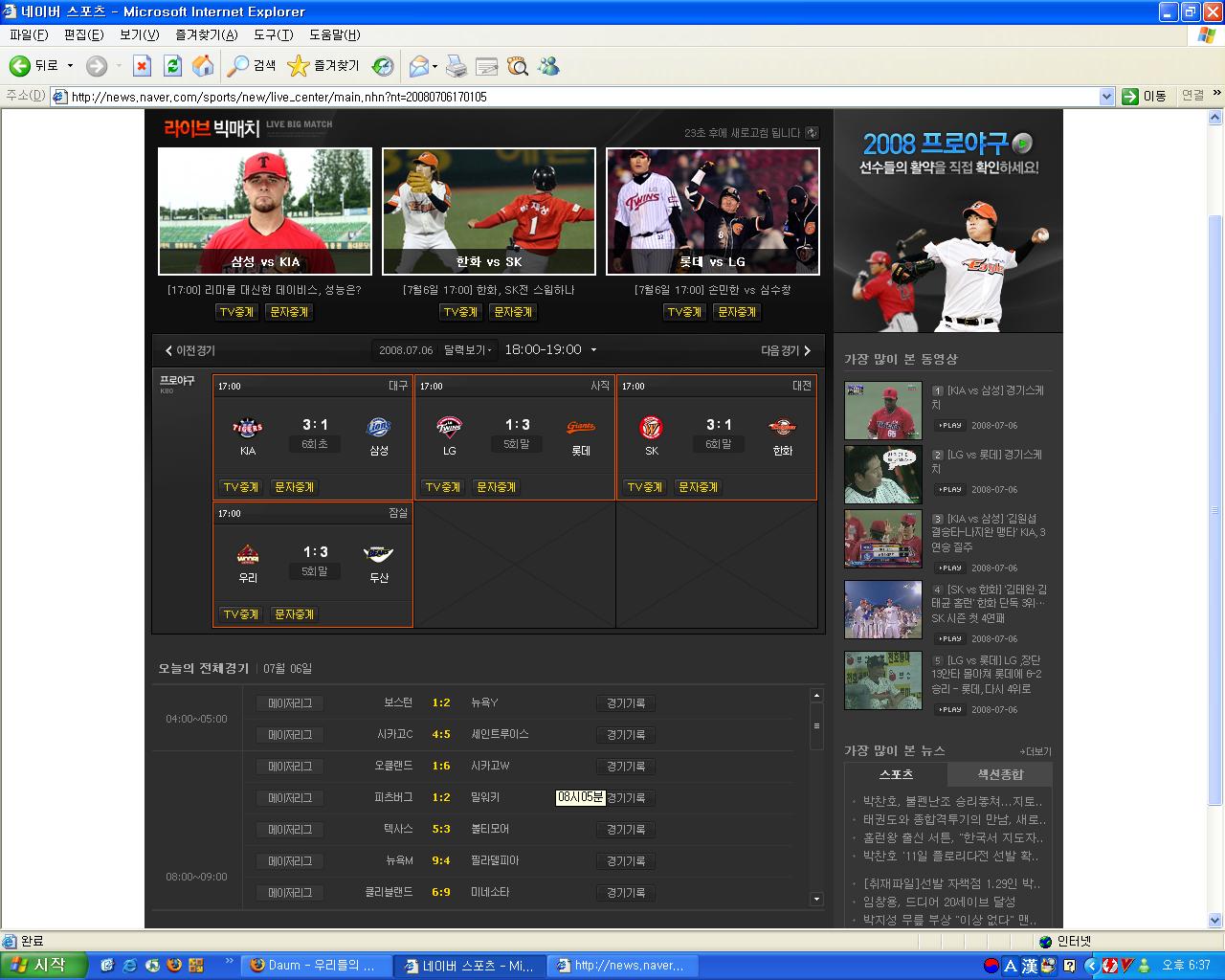1225x980 pixels.
Task: Click TV중계 under 삼성 vs KIA big match
Action: point(236,312)
